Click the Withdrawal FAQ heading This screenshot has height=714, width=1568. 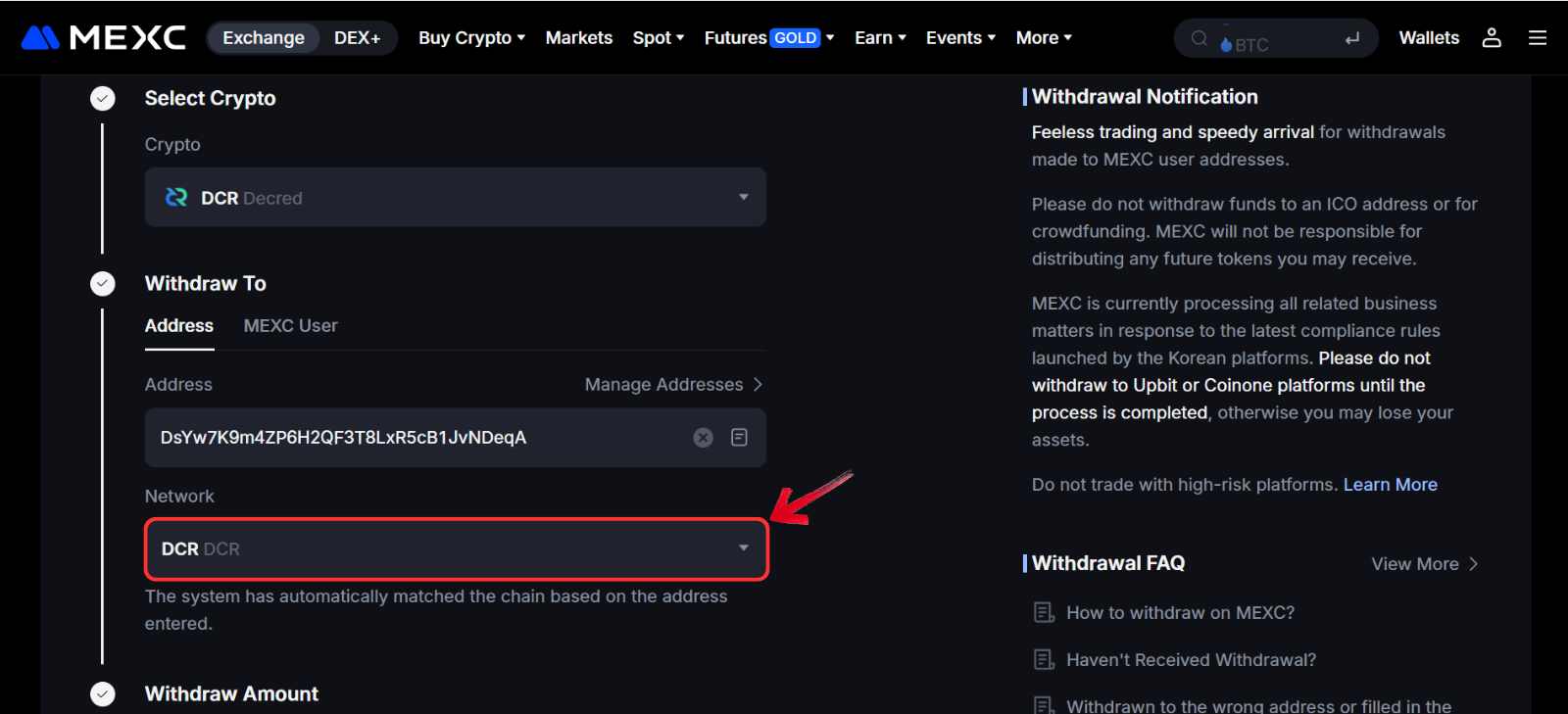tap(1108, 563)
